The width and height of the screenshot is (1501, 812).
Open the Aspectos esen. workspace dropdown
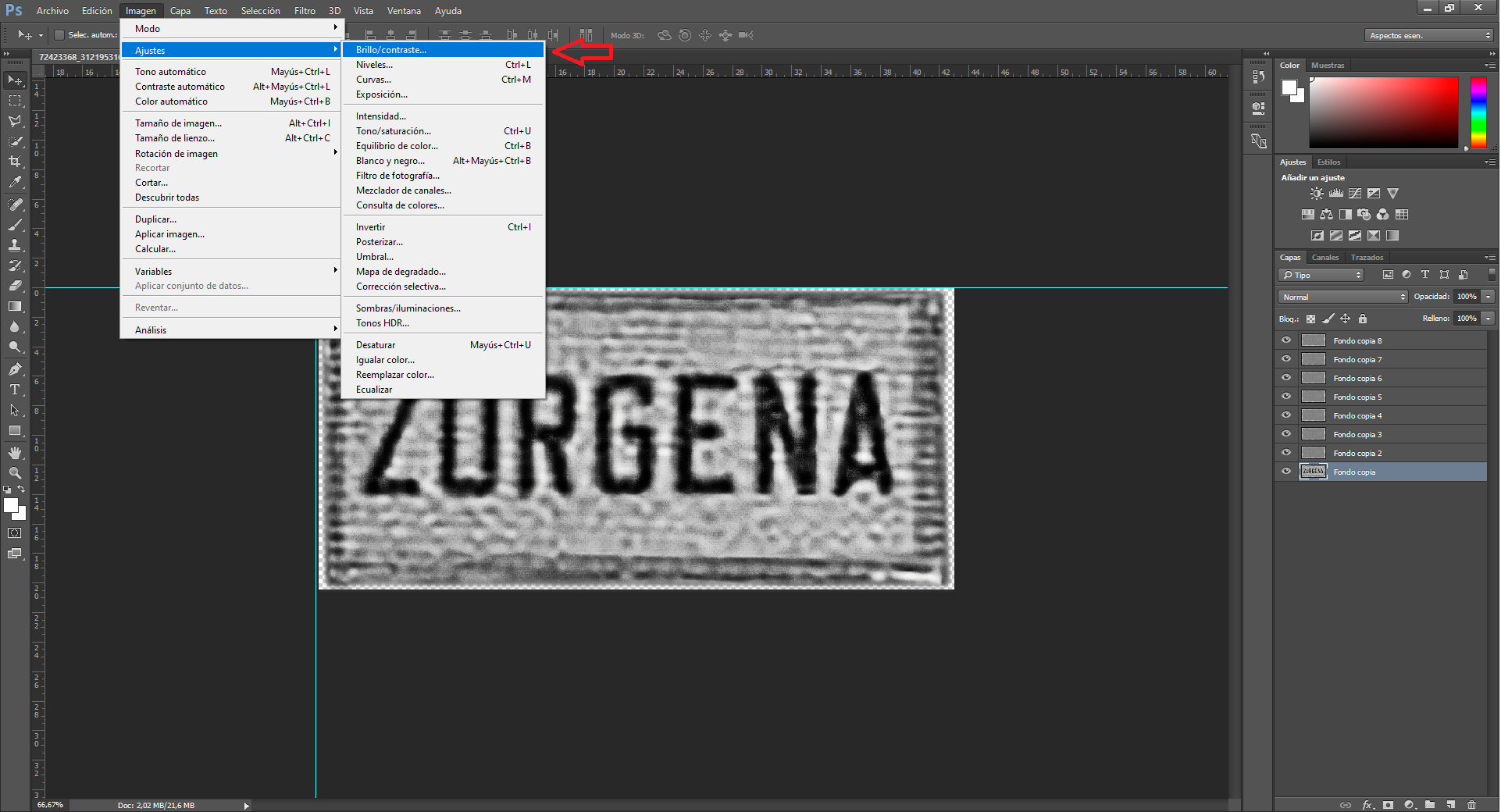coord(1429,35)
